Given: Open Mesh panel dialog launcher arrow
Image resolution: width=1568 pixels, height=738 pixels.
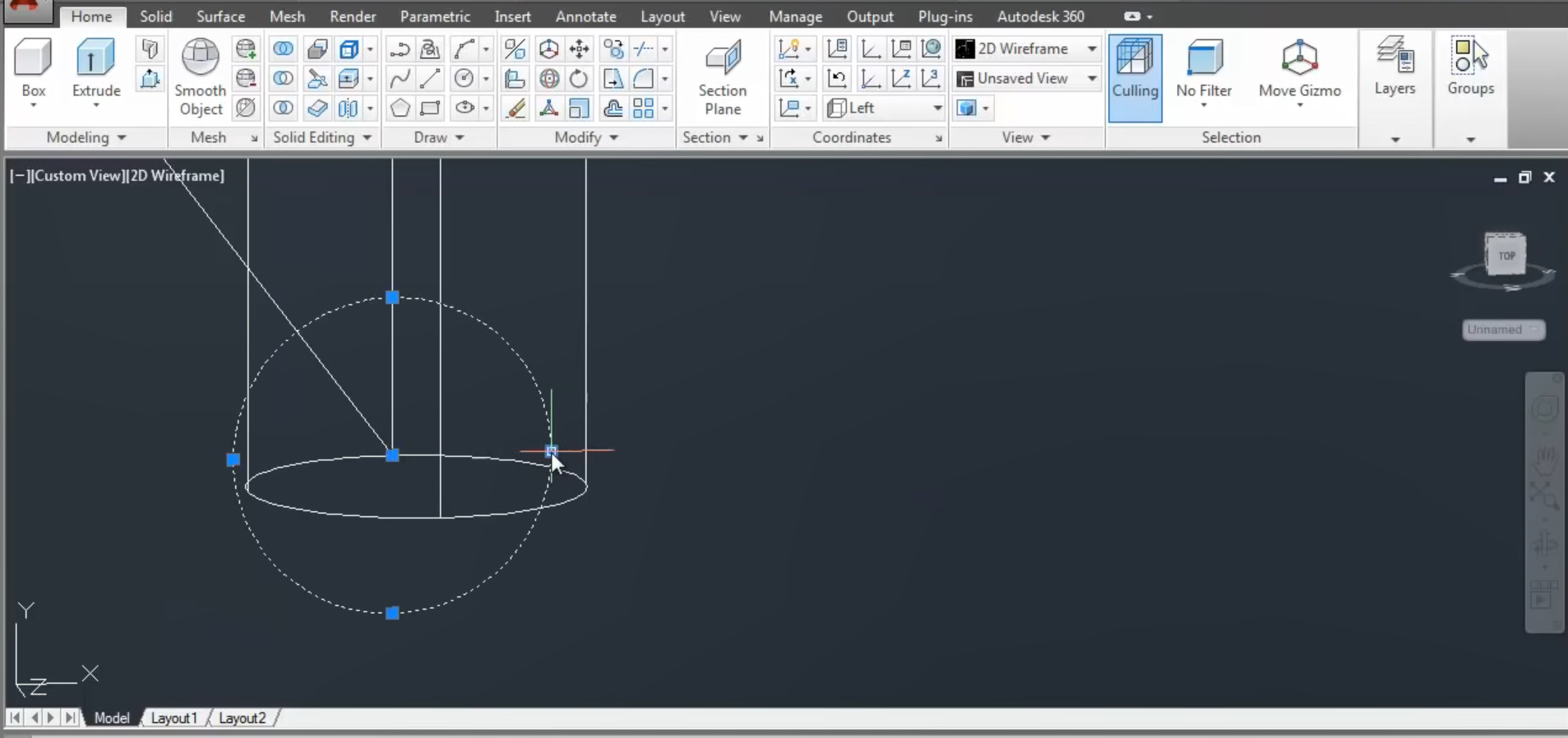Looking at the screenshot, I should [254, 139].
